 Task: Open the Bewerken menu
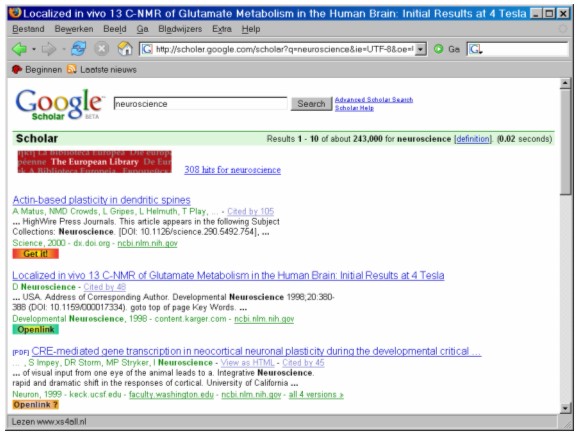click(x=74, y=29)
